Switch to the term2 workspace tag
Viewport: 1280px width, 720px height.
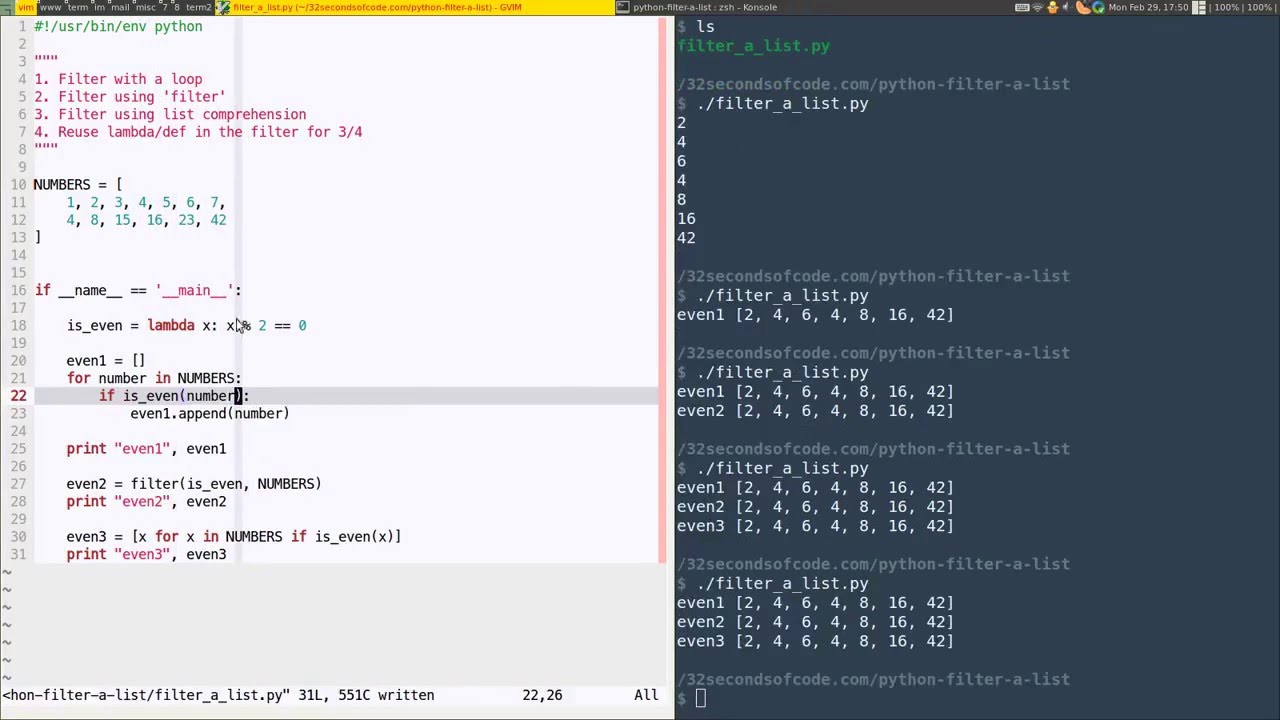point(198,7)
